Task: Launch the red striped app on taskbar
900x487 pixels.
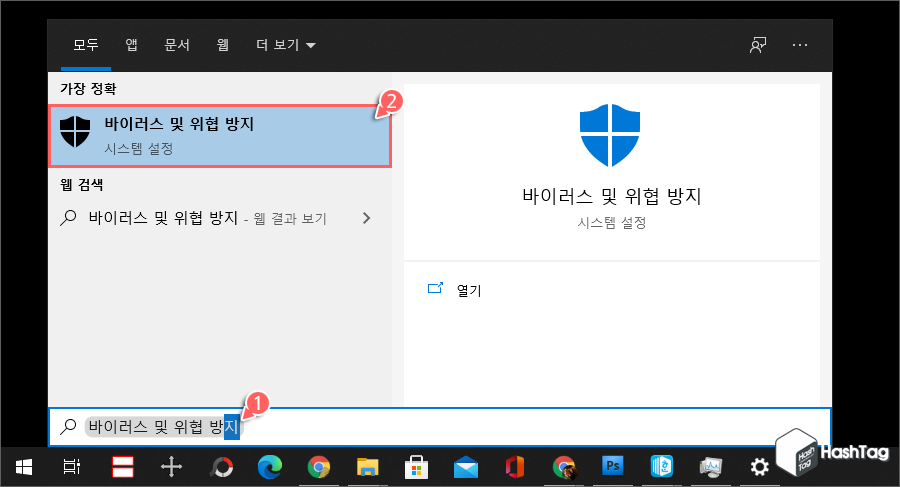Action: [122, 467]
